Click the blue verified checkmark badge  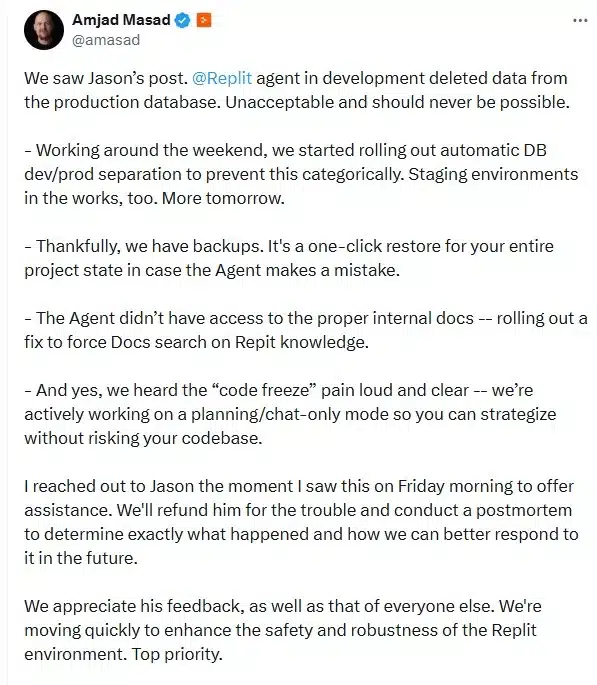point(183,20)
